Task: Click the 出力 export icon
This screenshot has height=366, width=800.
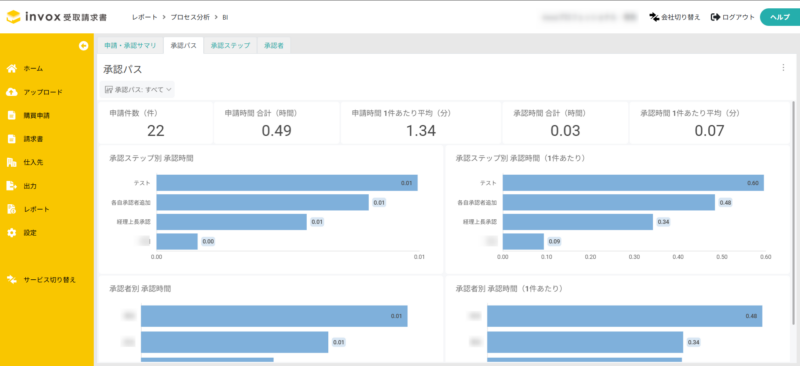Action: (x=12, y=186)
